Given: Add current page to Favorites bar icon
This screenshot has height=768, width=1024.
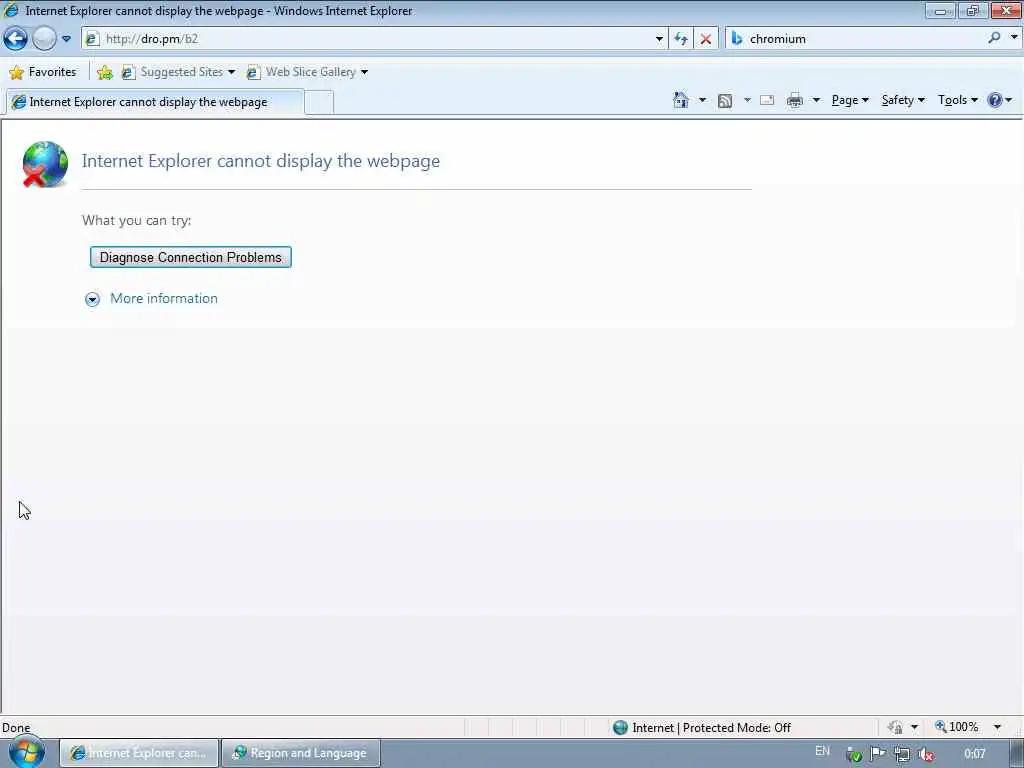Looking at the screenshot, I should tap(104, 72).
